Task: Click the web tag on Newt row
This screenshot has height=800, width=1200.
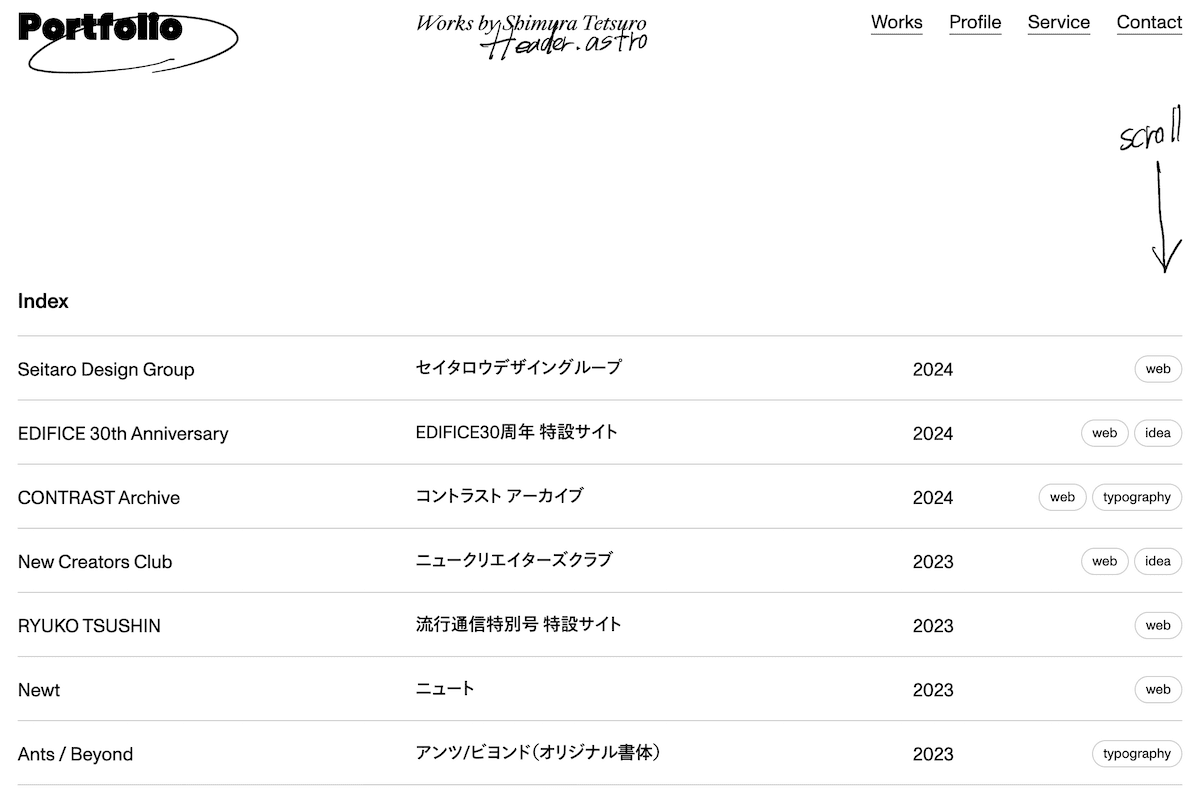Action: coord(1158,689)
